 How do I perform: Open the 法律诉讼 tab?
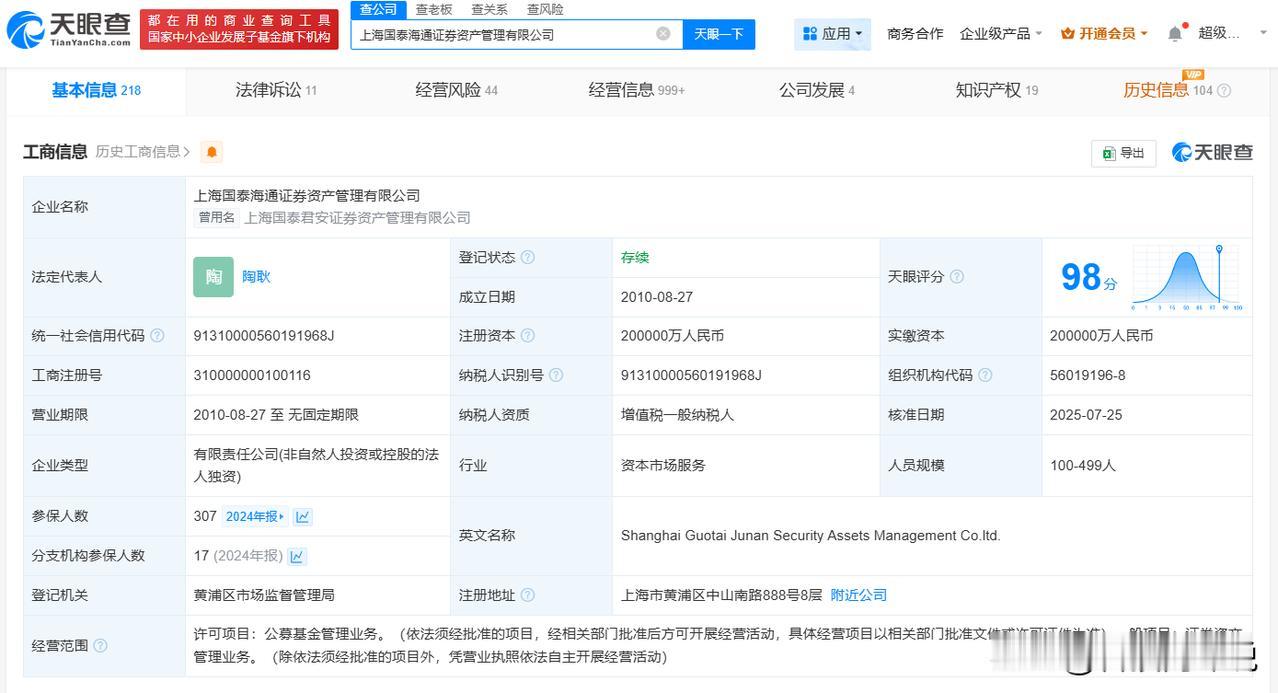[276, 90]
